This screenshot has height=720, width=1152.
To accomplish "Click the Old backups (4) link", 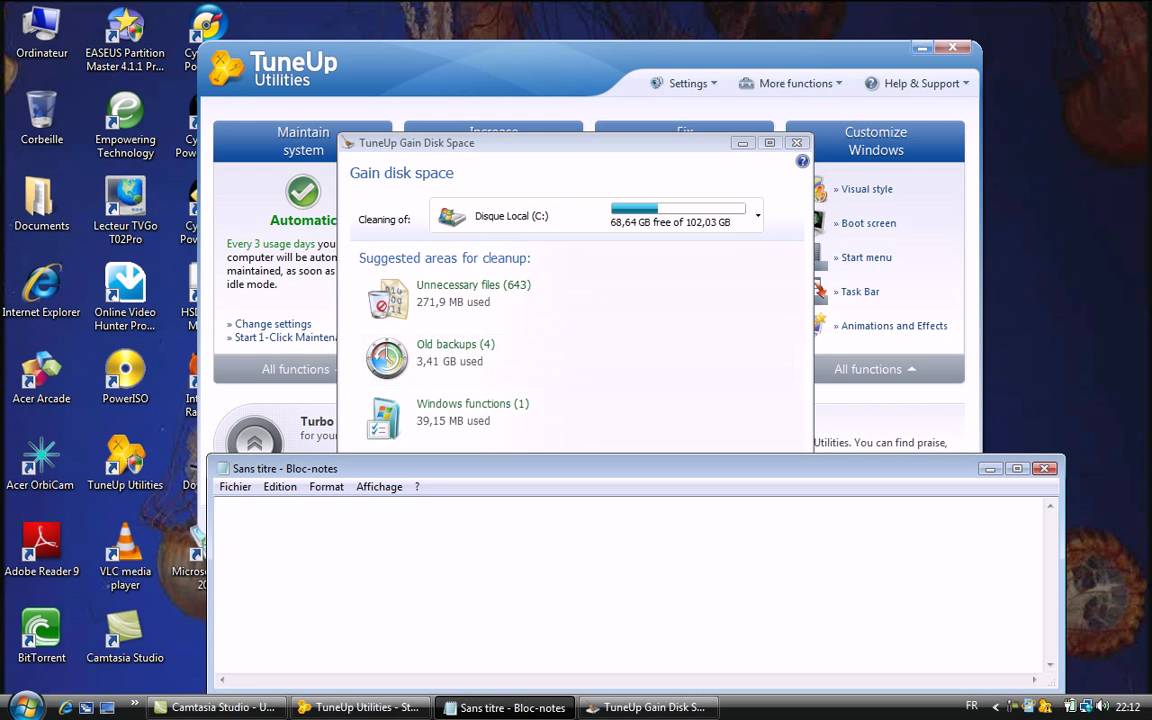I will click(x=456, y=344).
